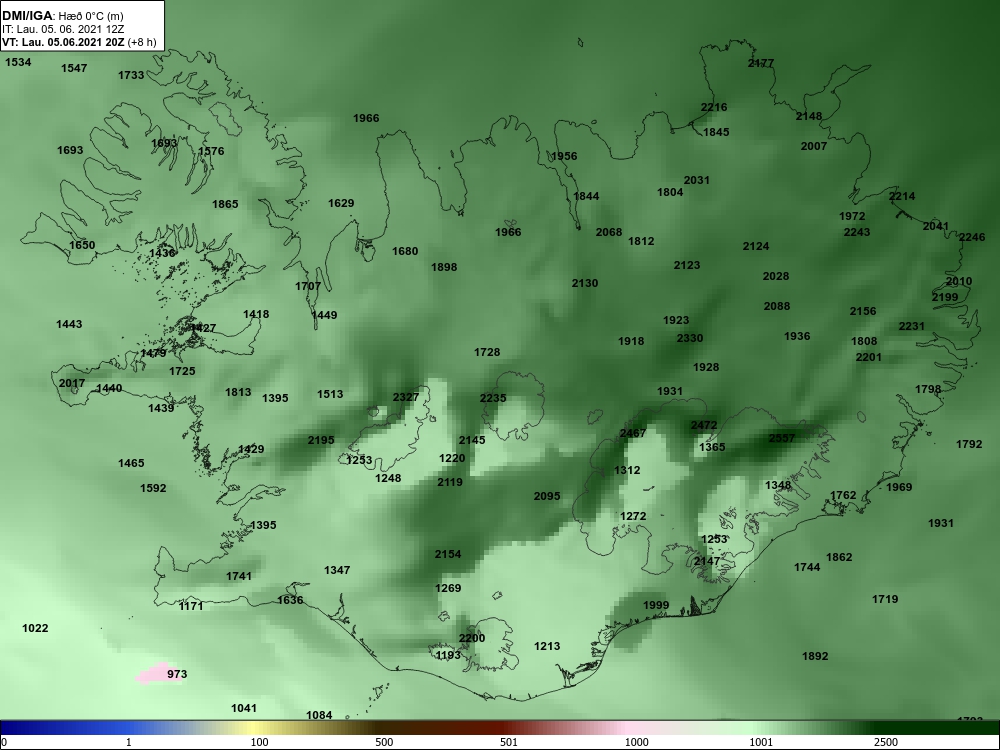Click the 973 value on the pink patch

point(177,674)
